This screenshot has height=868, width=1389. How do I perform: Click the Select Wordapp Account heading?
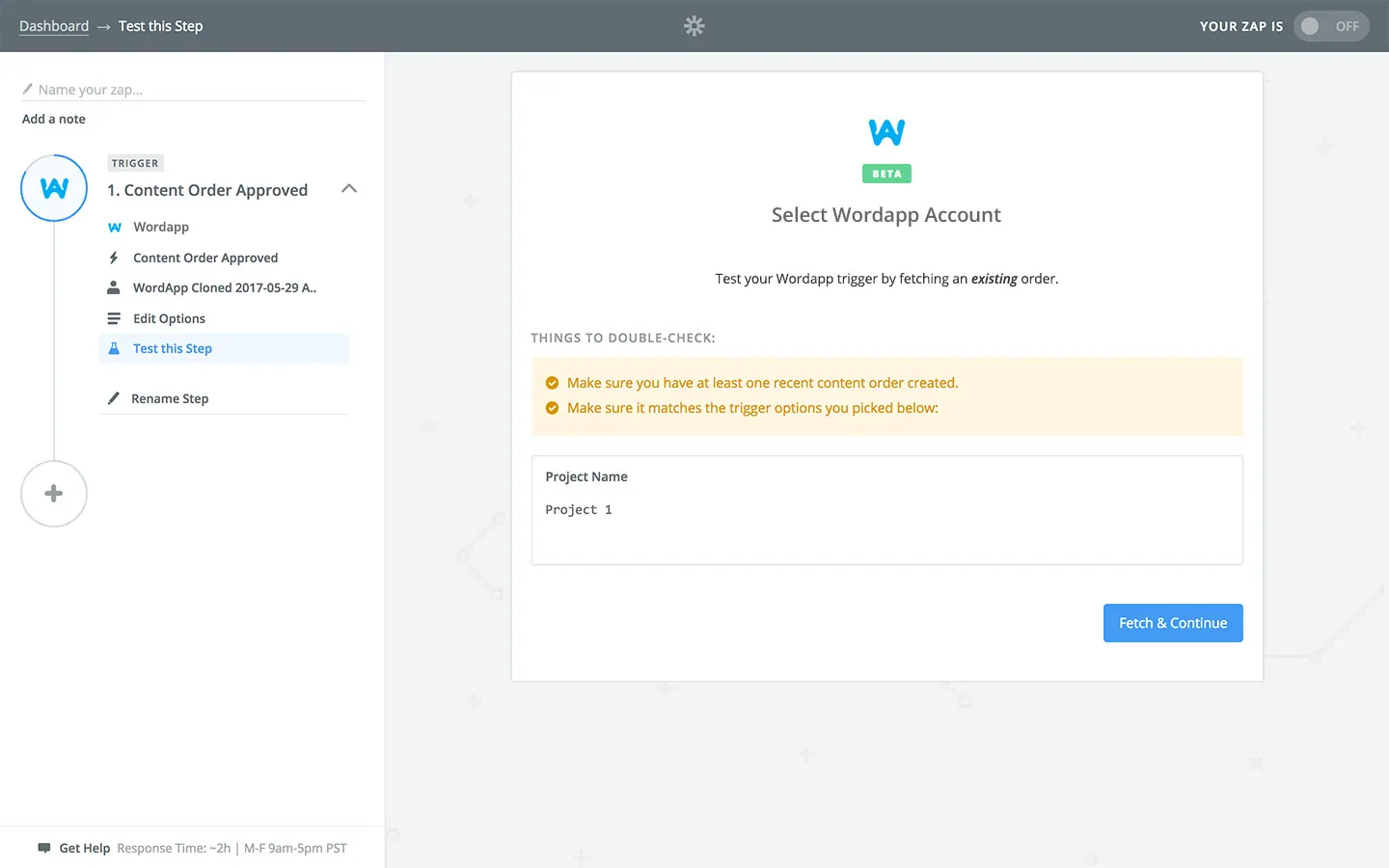coord(886,215)
